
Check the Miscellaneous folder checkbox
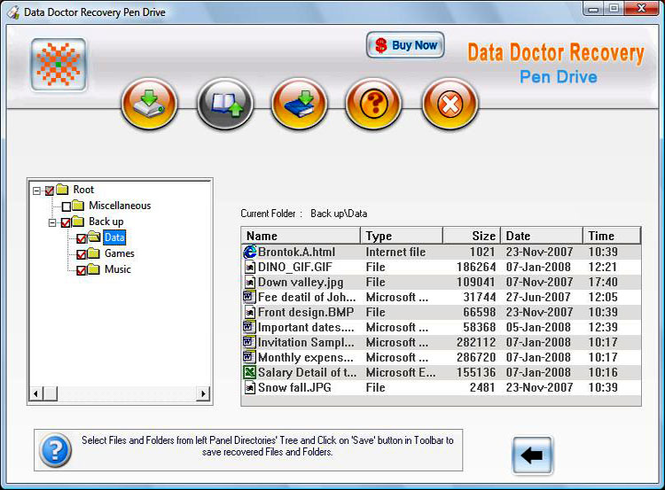pos(66,207)
